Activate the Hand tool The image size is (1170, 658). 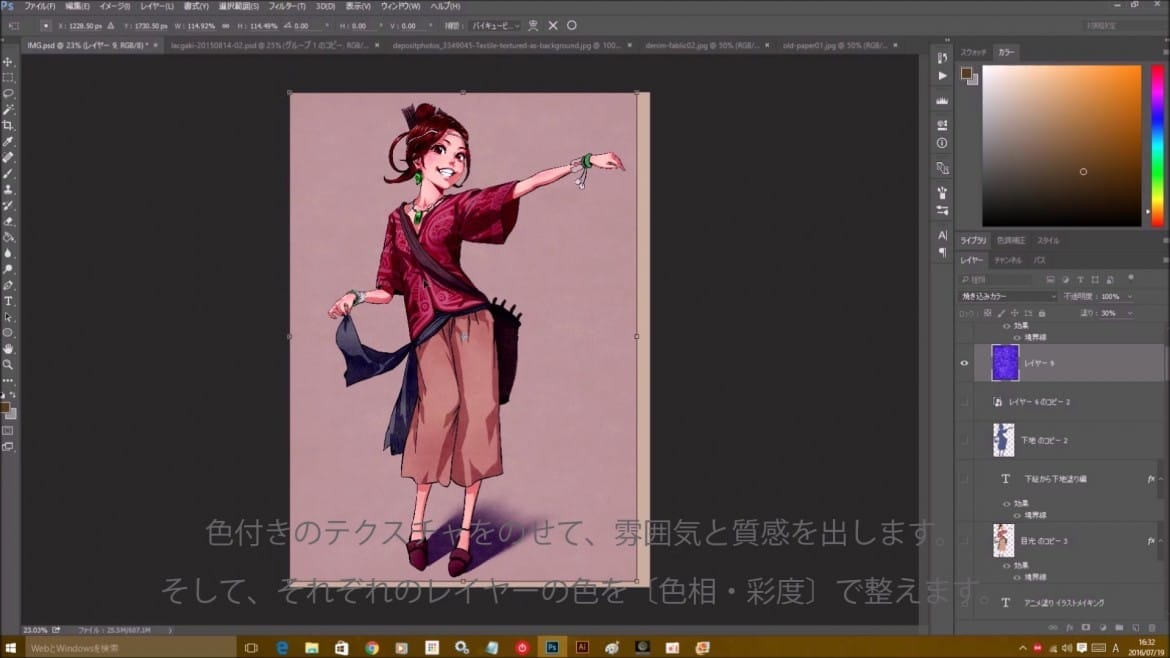click(x=8, y=349)
